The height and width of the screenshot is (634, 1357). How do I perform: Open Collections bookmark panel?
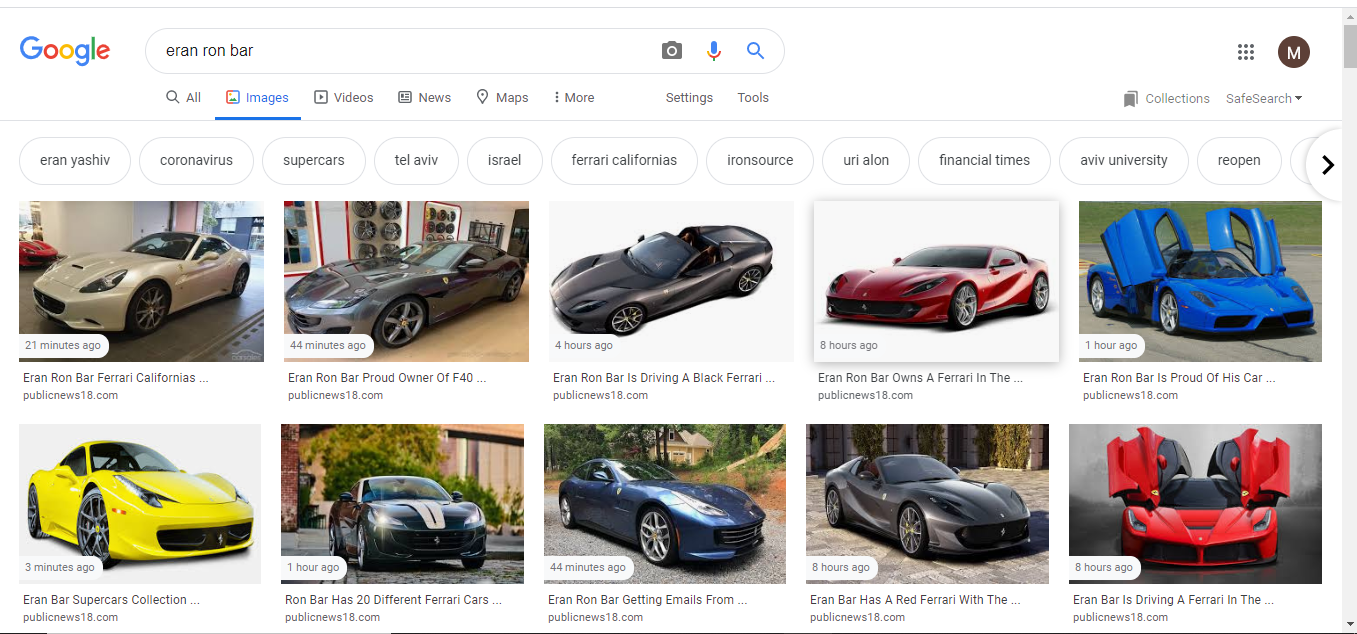[1166, 98]
